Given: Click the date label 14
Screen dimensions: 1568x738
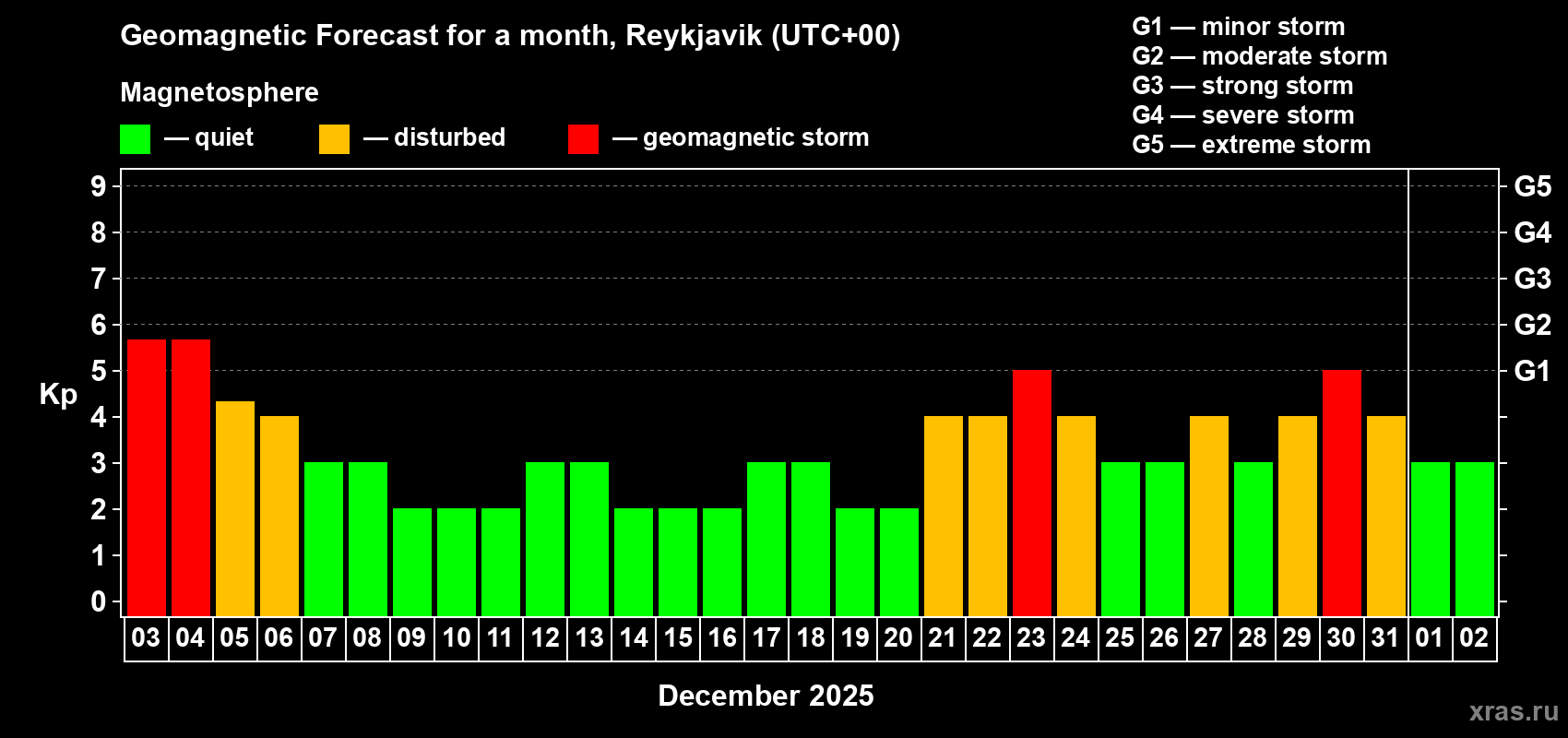Looking at the screenshot, I should click(634, 637).
